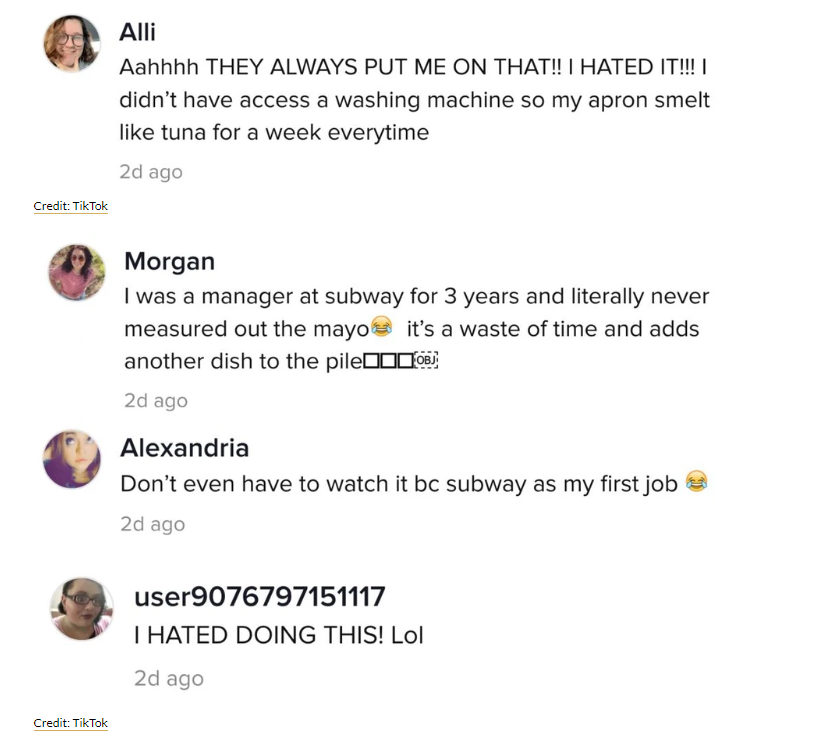The height and width of the screenshot is (741, 819).
Task: Click Morgan's profile avatar
Action: click(77, 272)
